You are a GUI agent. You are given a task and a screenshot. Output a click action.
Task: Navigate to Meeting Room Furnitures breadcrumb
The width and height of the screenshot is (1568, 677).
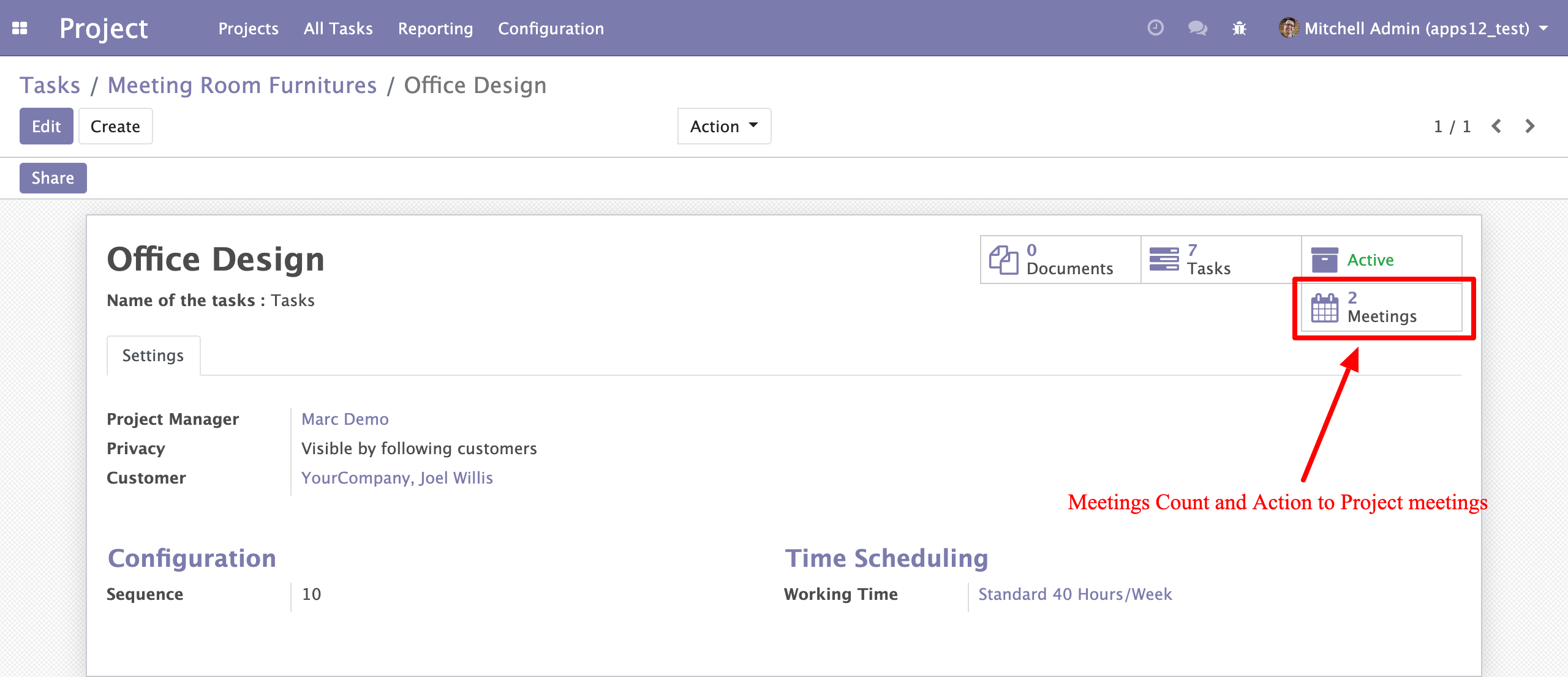tap(242, 86)
